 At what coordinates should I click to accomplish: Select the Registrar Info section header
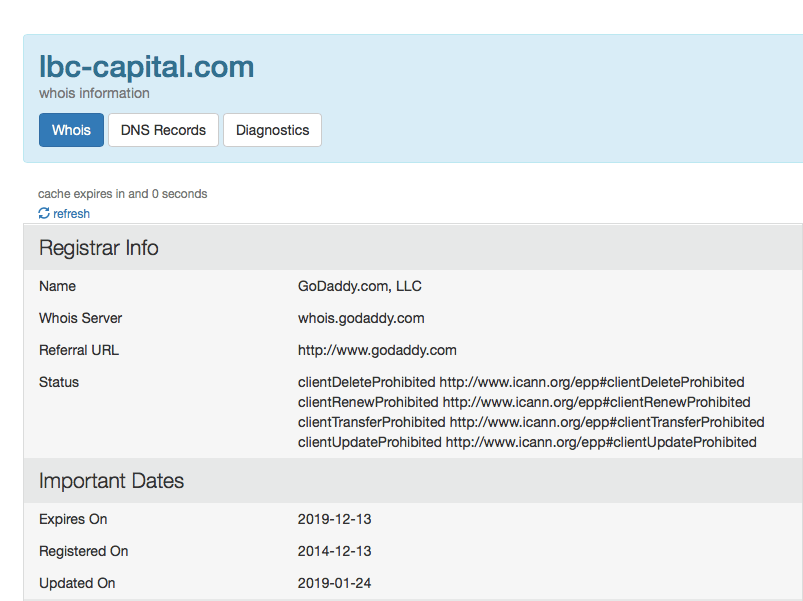coord(99,248)
